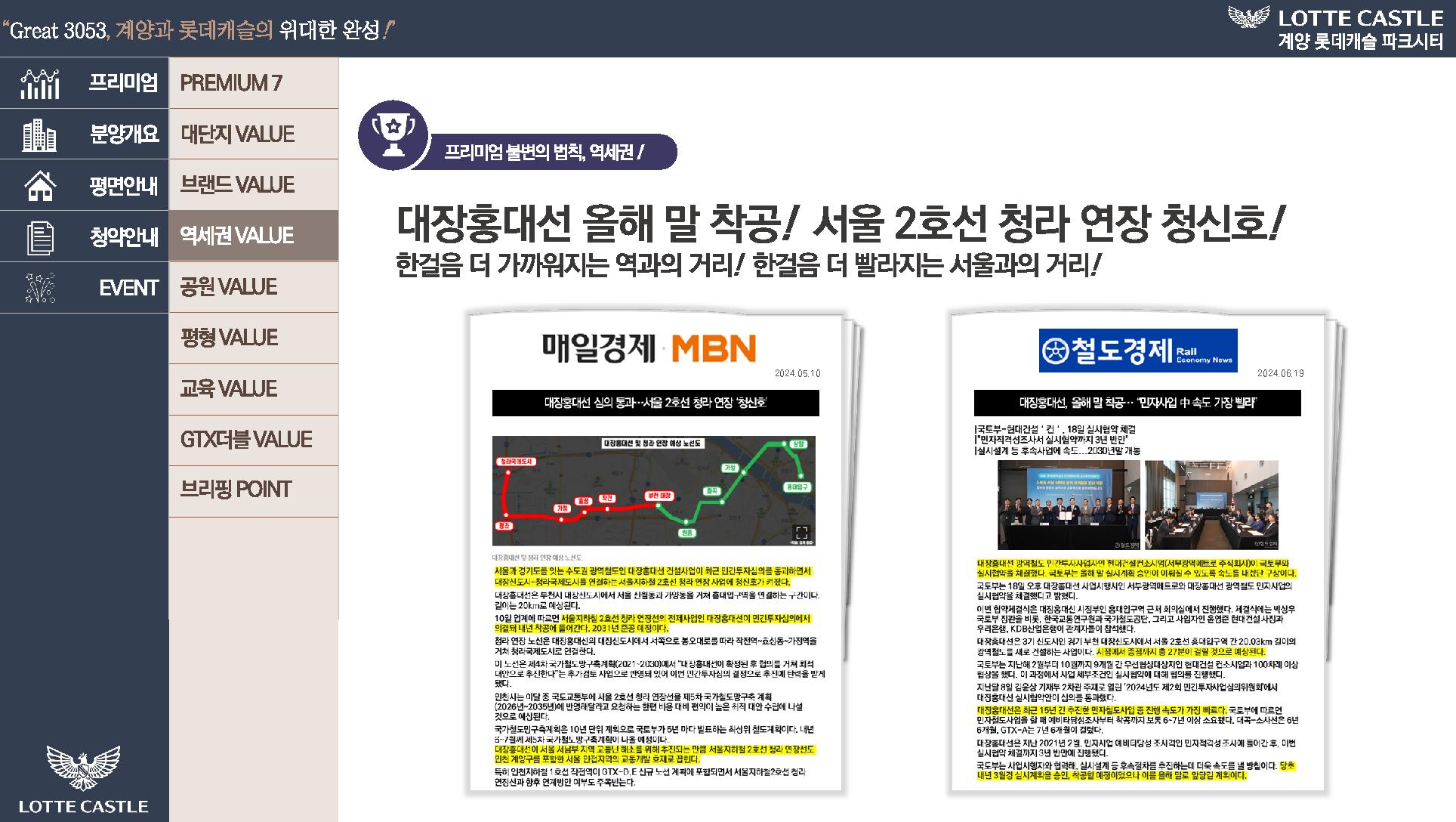Open the 평면안내 main menu

pos(84,186)
